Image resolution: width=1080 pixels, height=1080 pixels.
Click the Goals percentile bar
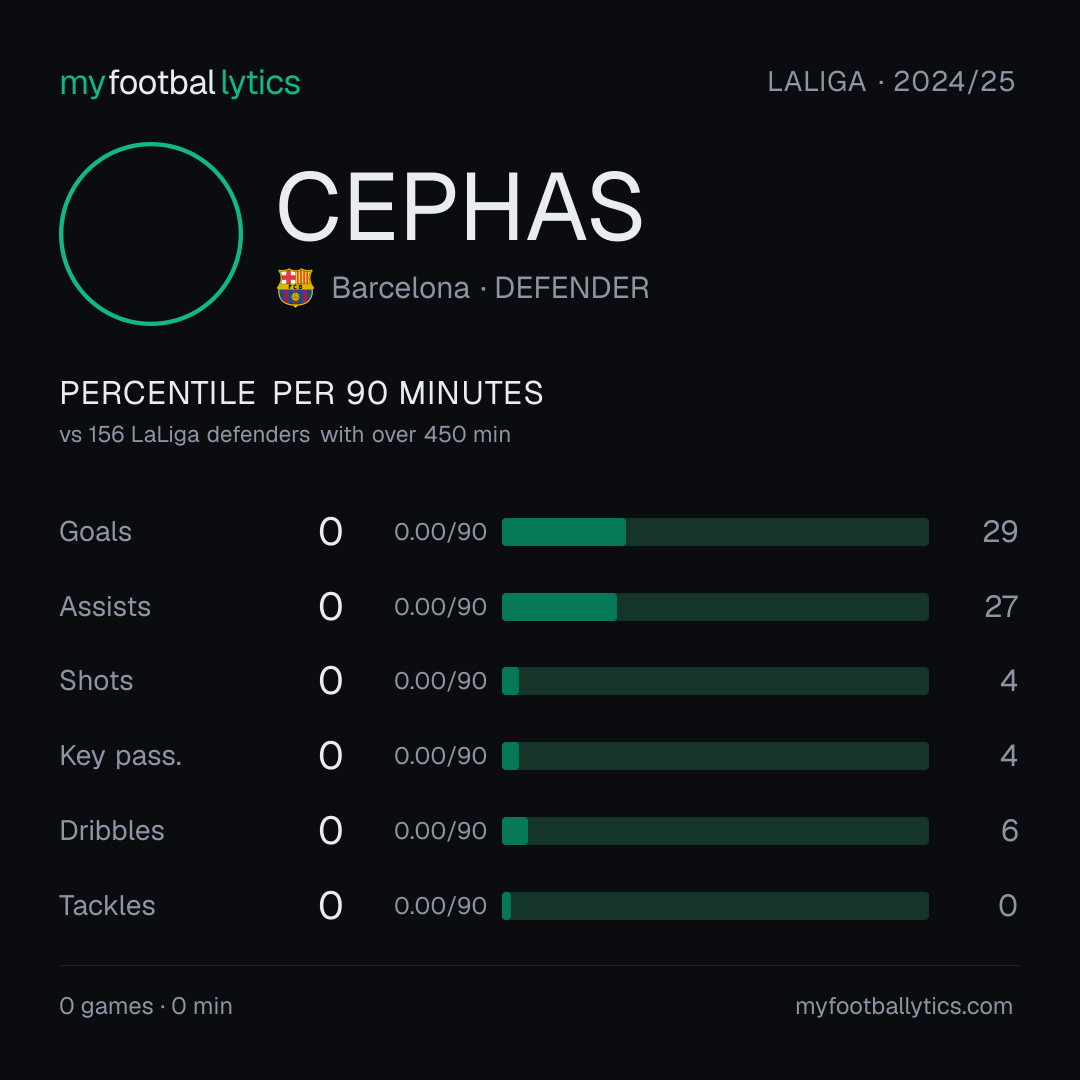[715, 532]
